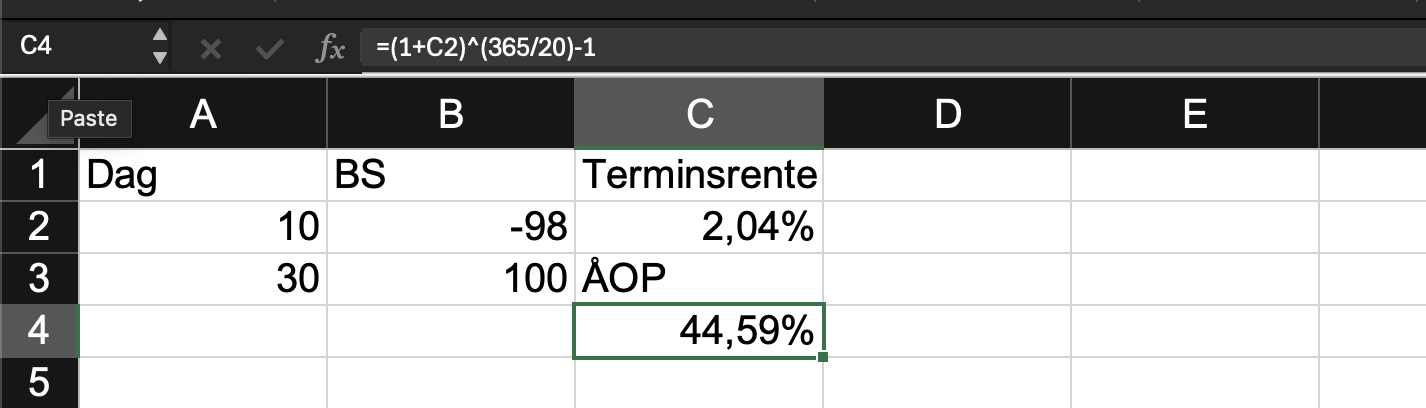Screen dimensions: 1426x408
Task: Select column C header
Action: pos(699,115)
